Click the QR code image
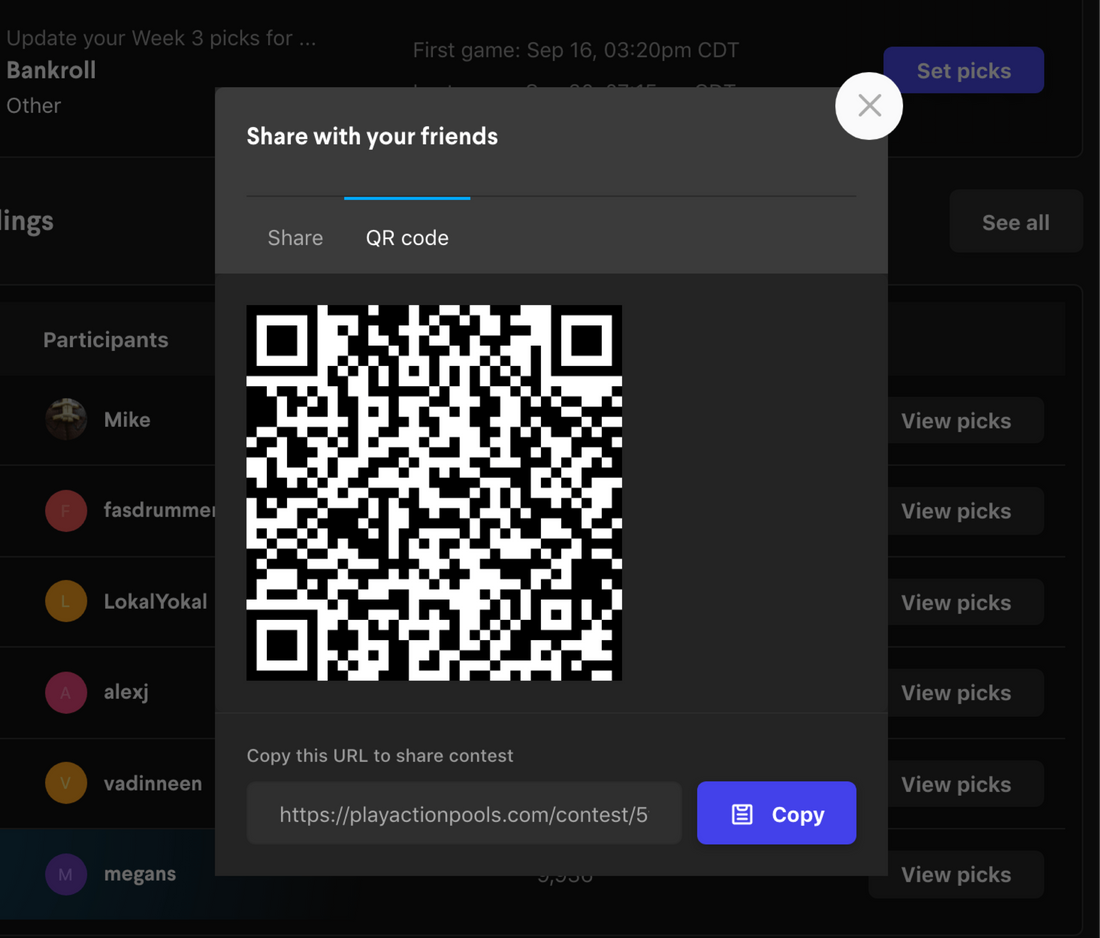The width and height of the screenshot is (1100, 938). click(x=434, y=493)
